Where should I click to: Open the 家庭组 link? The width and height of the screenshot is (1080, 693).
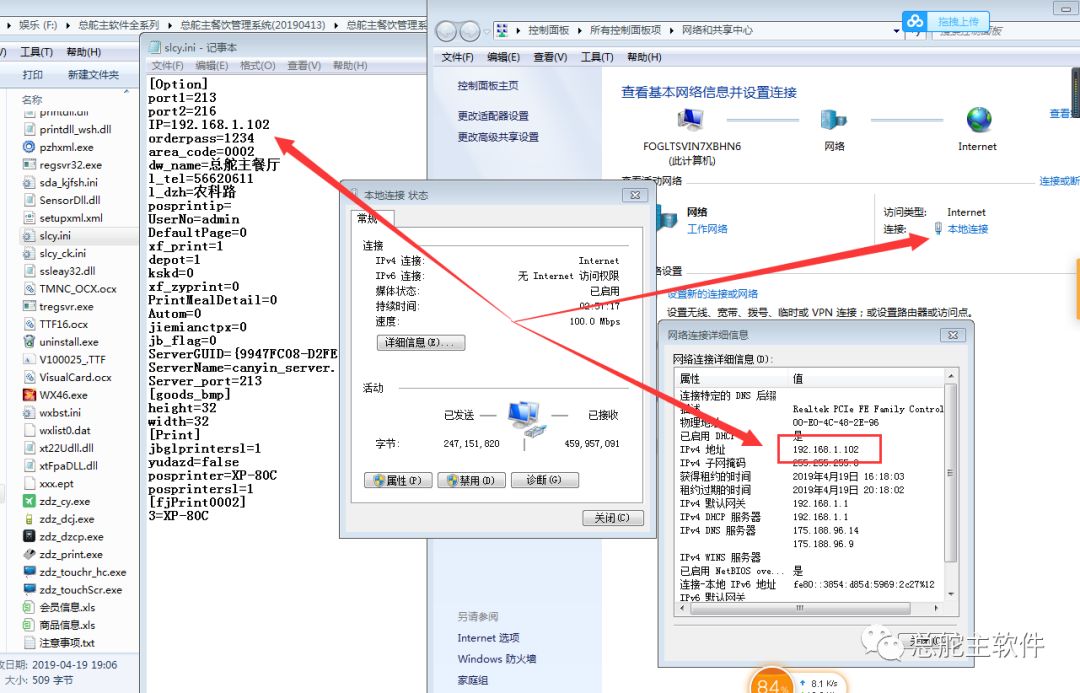(472, 680)
